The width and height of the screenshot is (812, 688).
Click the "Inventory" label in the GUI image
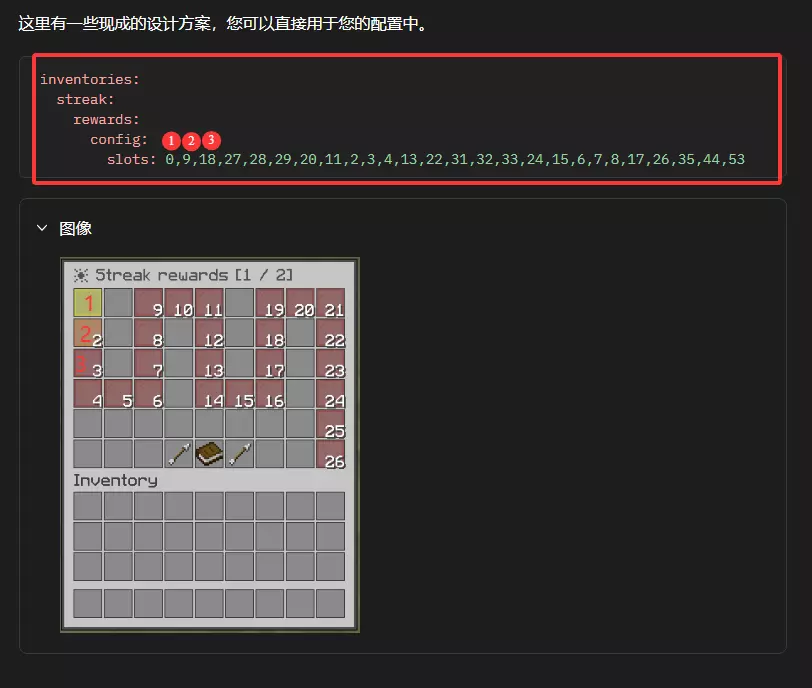tap(115, 480)
